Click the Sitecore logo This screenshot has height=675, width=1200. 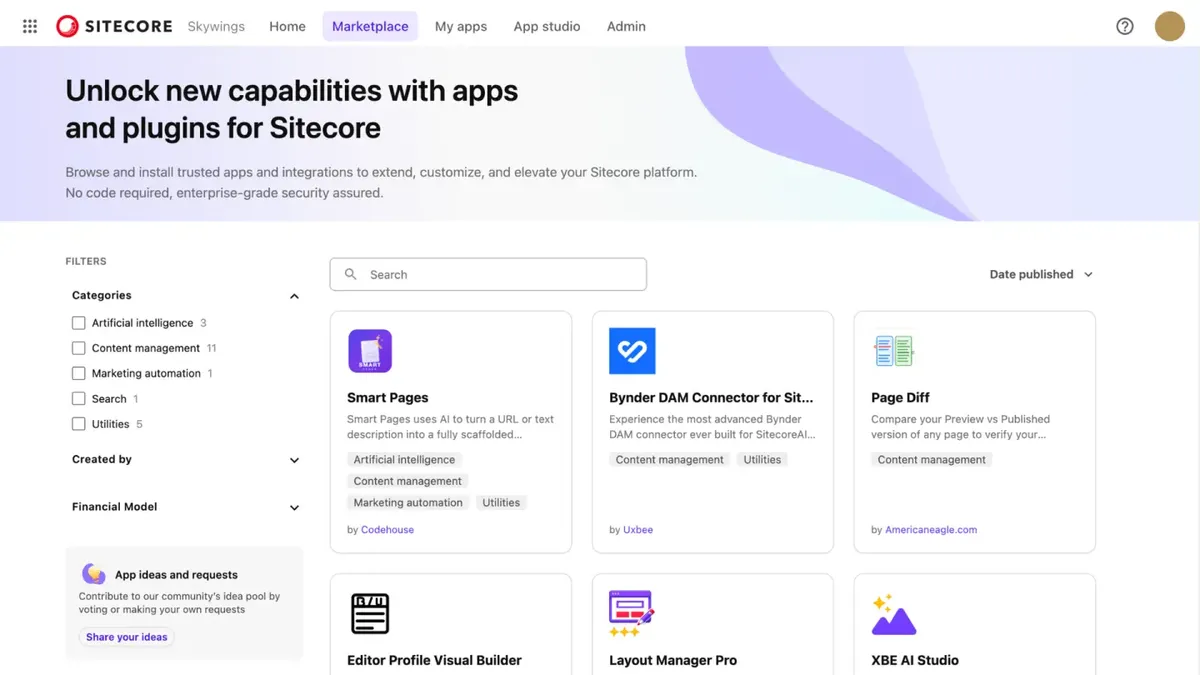tap(114, 26)
